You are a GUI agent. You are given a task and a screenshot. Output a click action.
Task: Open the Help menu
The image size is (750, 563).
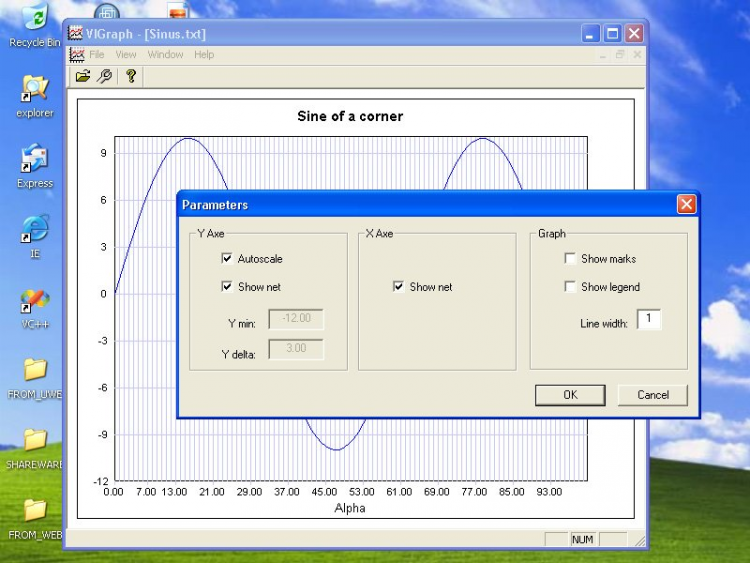click(204, 55)
